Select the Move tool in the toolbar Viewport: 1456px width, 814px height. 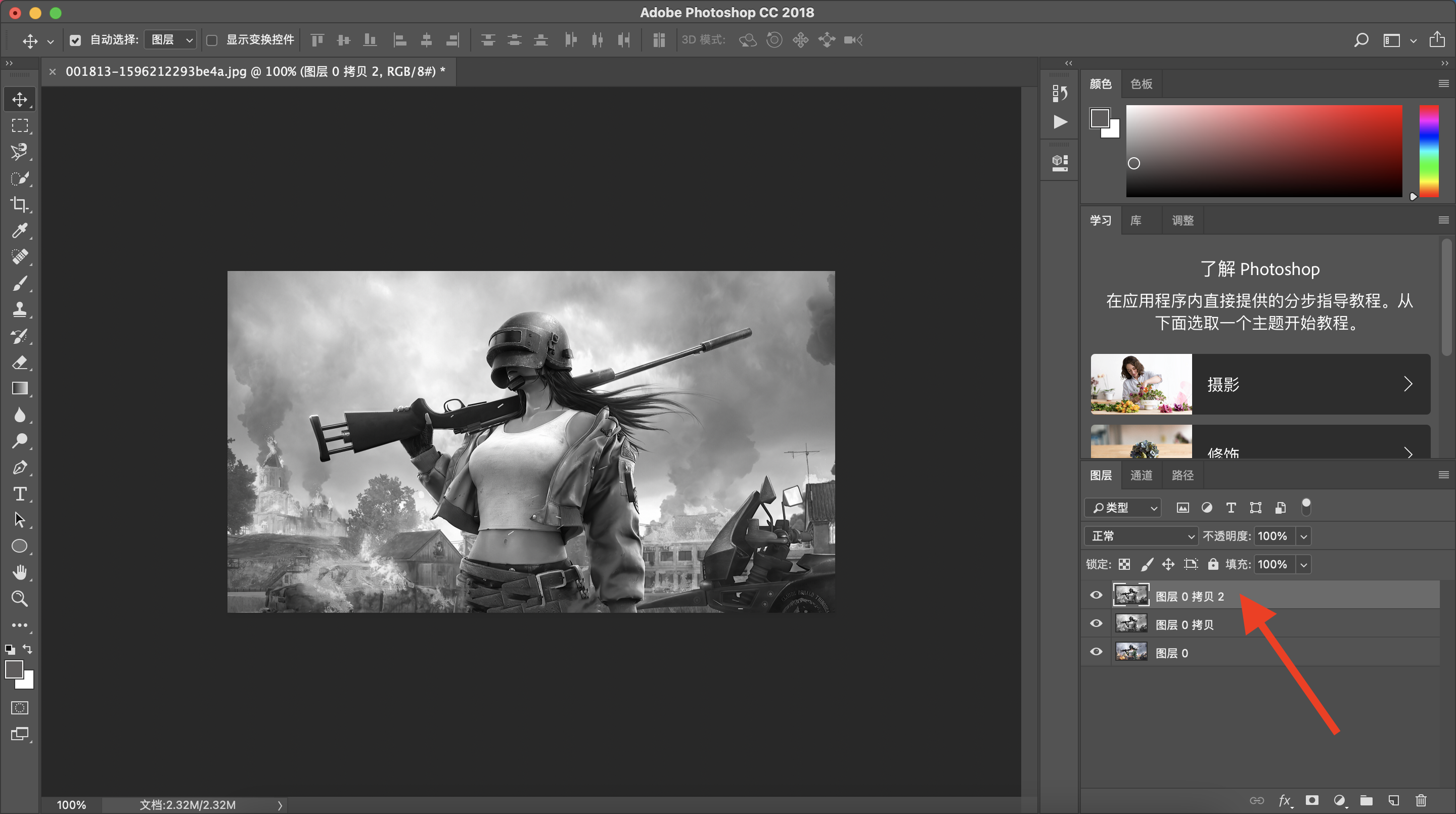20,100
